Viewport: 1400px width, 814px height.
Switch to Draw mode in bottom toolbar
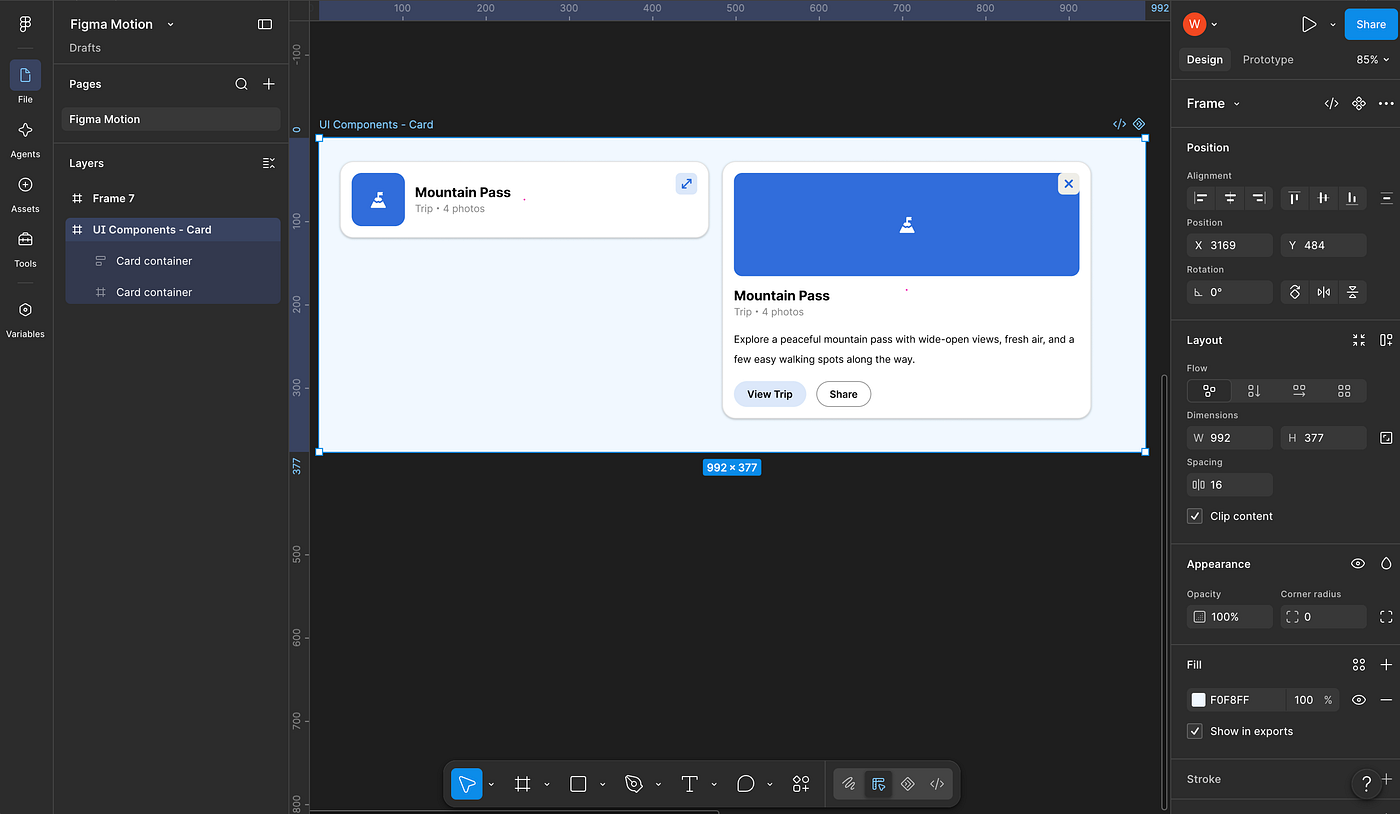pyautogui.click(x=849, y=784)
